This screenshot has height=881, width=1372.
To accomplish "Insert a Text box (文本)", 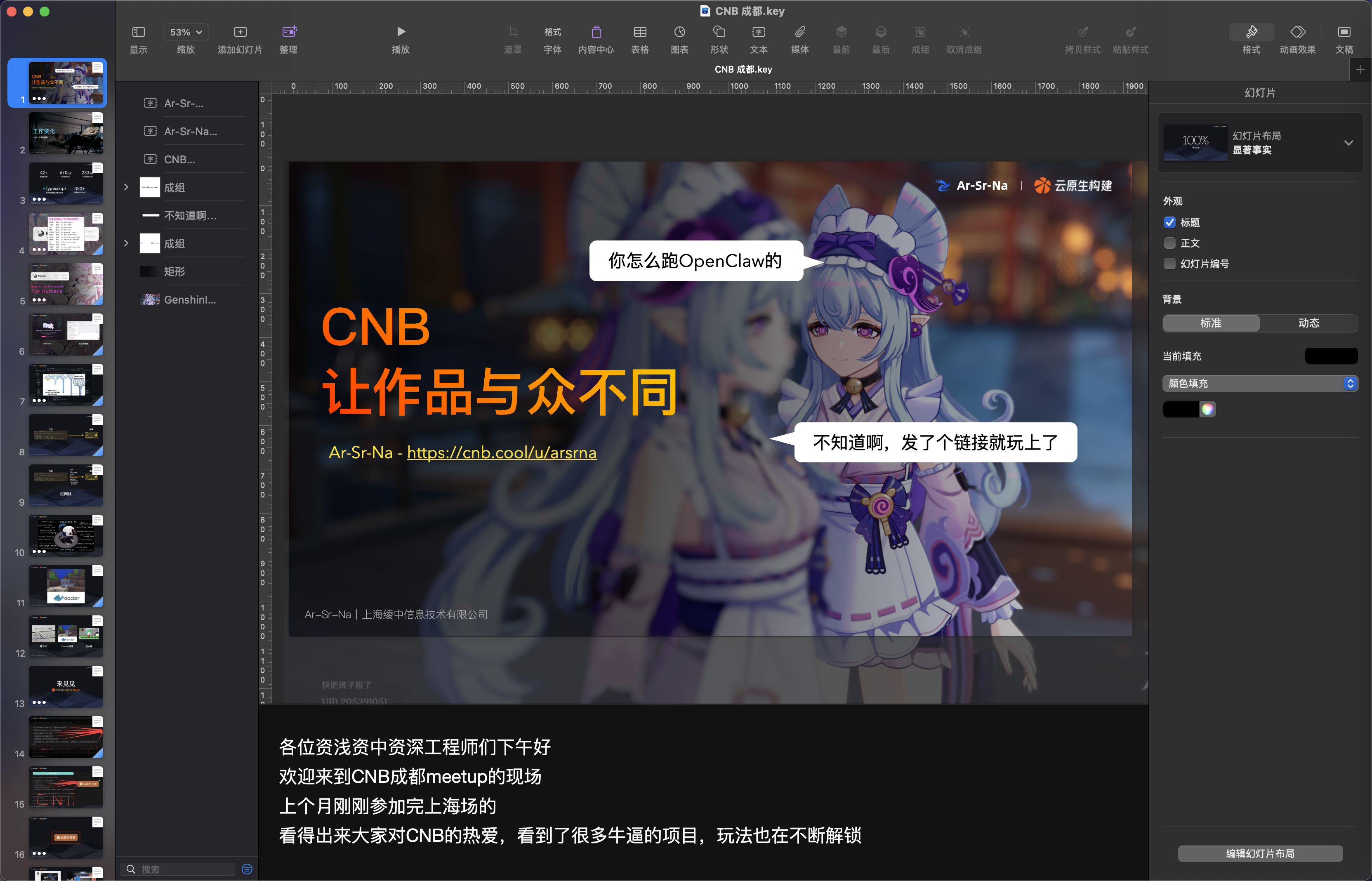I will tap(759, 31).
